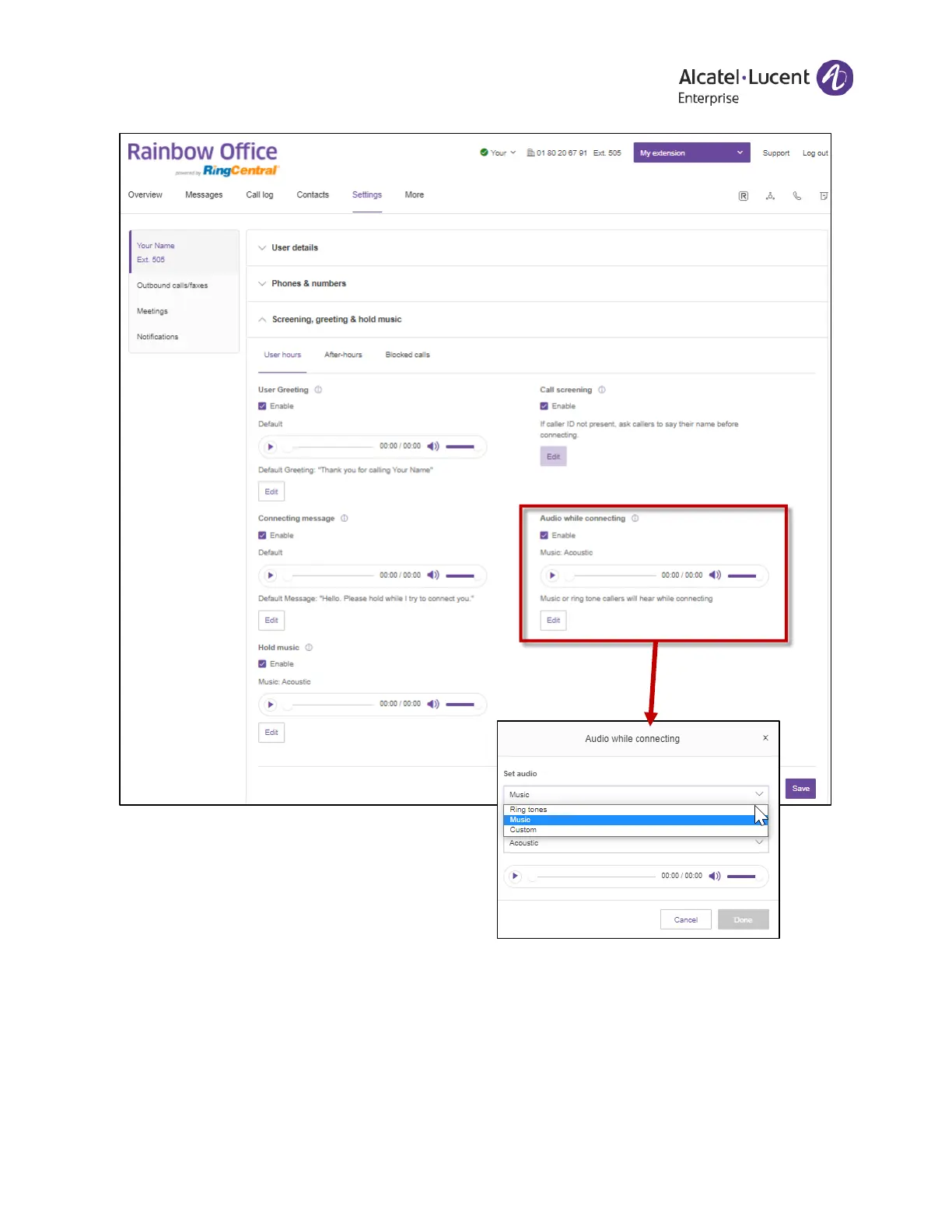Click Done in the dialog
Viewport: 952px width, 1232px height.
744,919
